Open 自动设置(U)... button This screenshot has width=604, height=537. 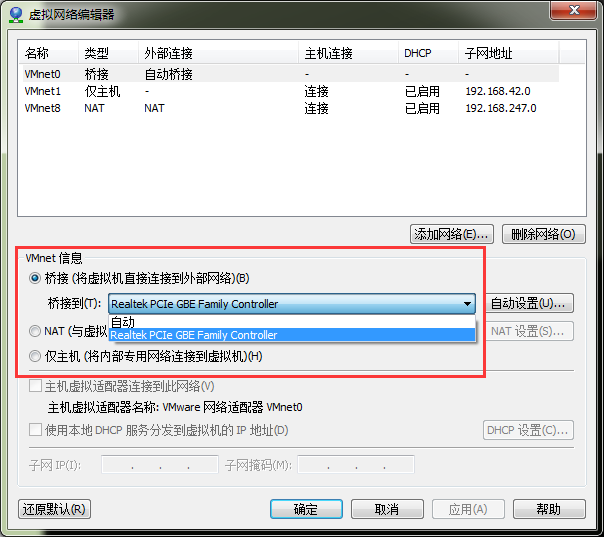coord(528,304)
